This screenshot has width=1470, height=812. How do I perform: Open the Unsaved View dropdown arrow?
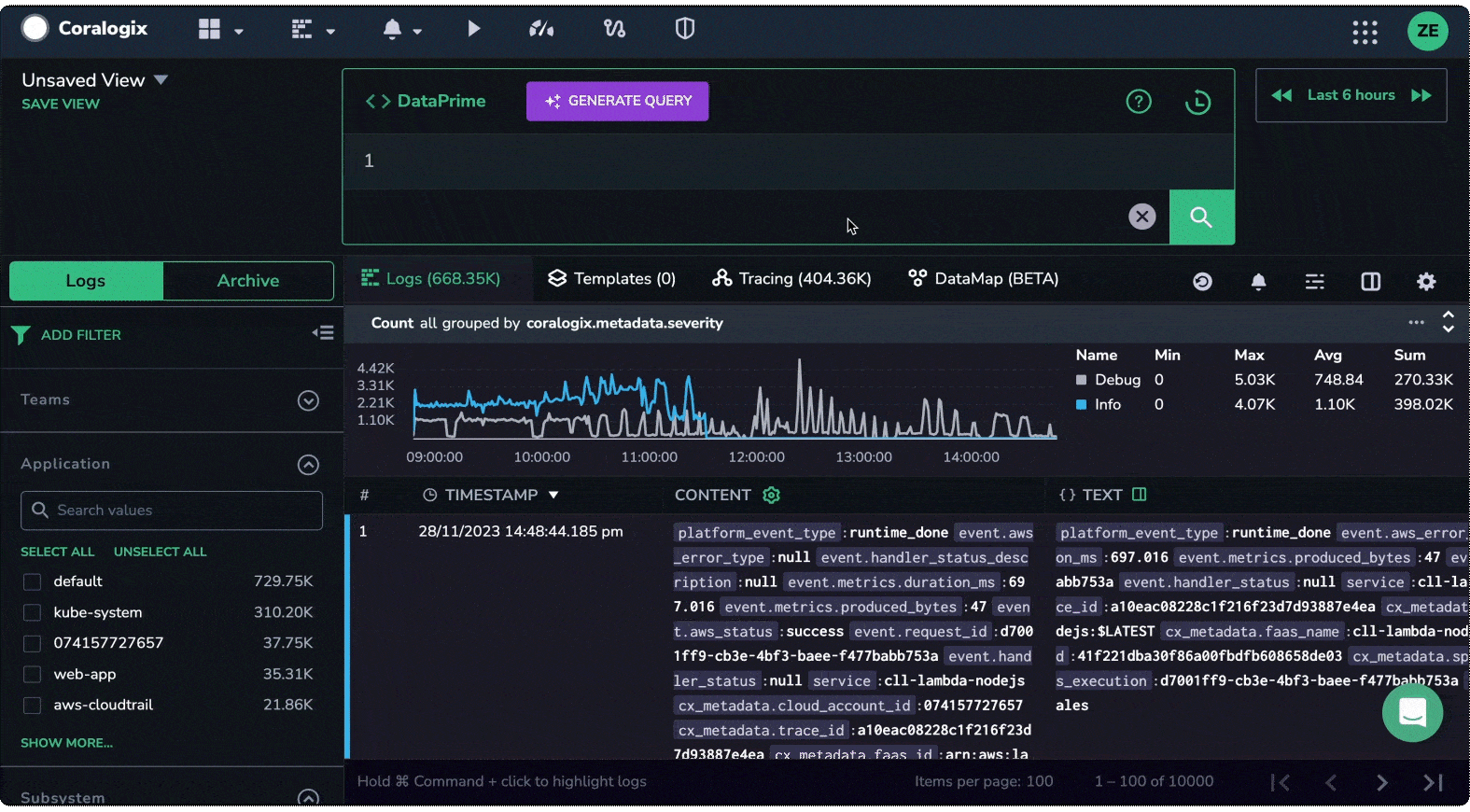point(161,80)
